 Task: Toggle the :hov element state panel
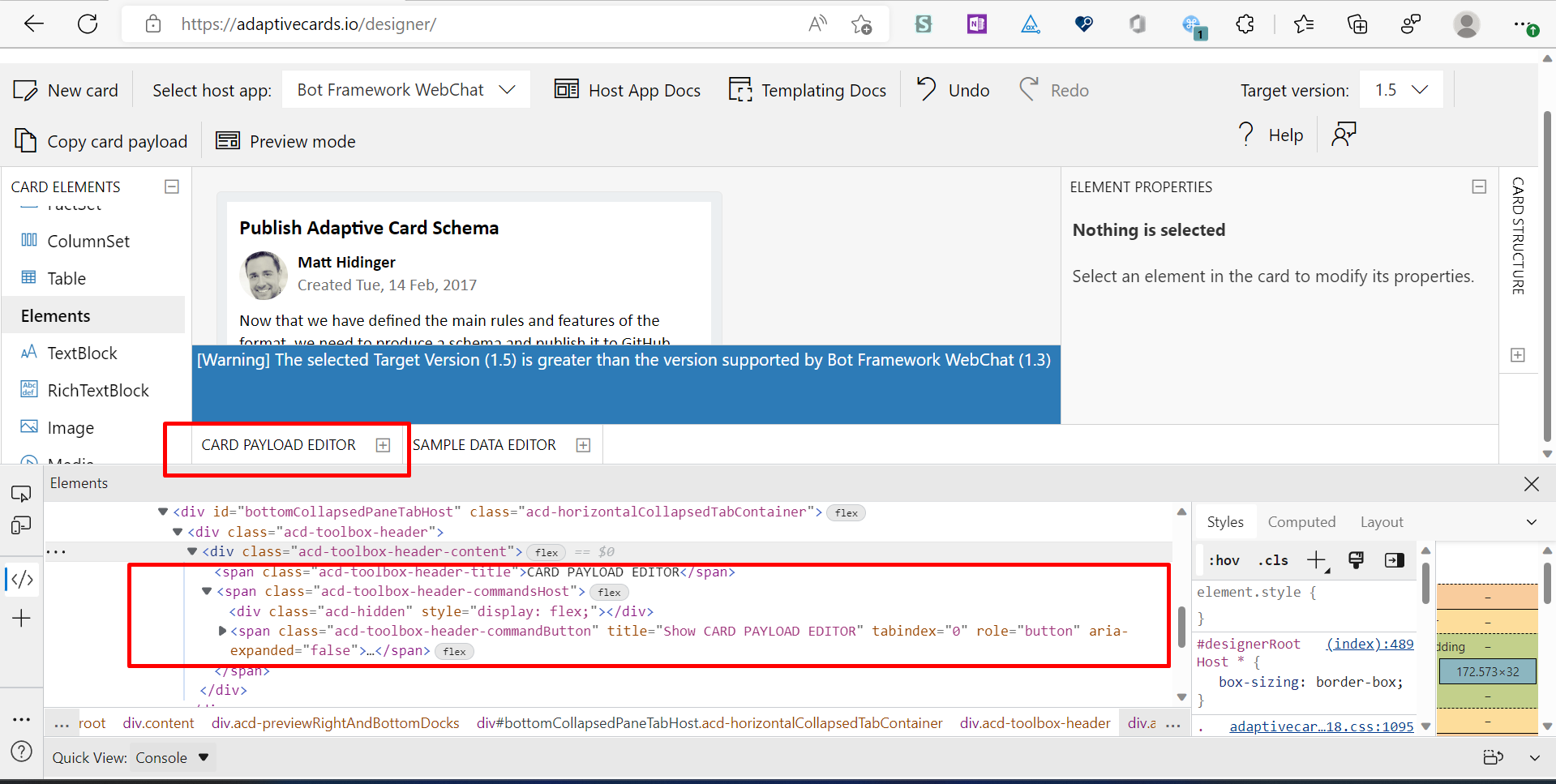coord(1224,560)
